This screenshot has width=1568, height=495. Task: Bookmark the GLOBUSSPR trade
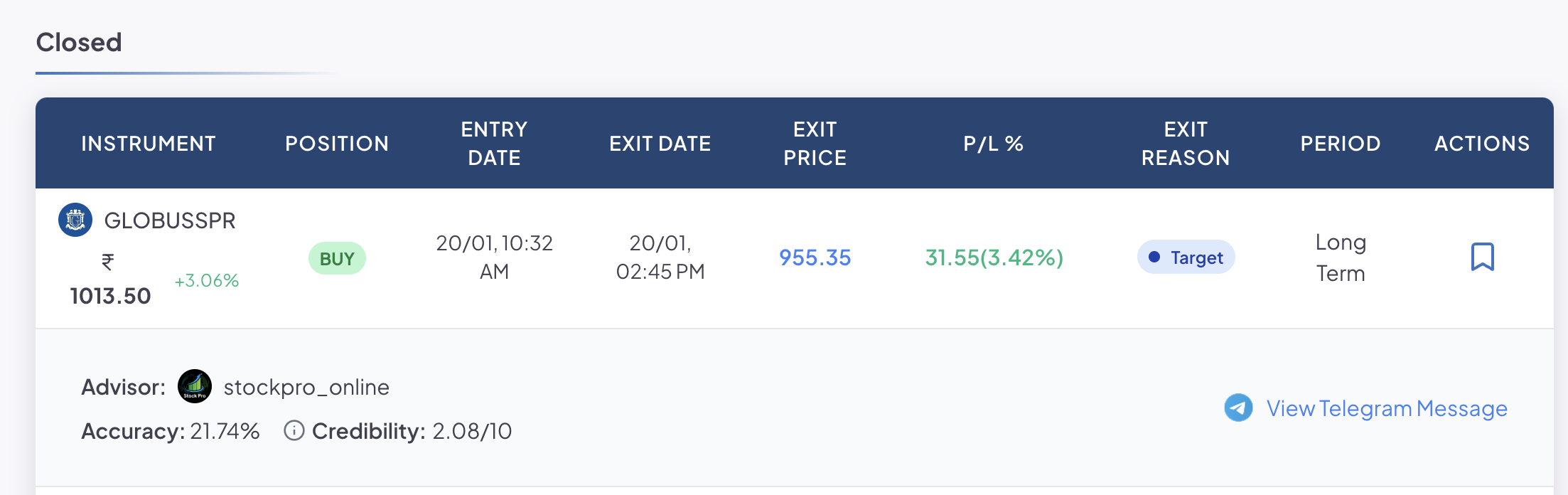1482,257
